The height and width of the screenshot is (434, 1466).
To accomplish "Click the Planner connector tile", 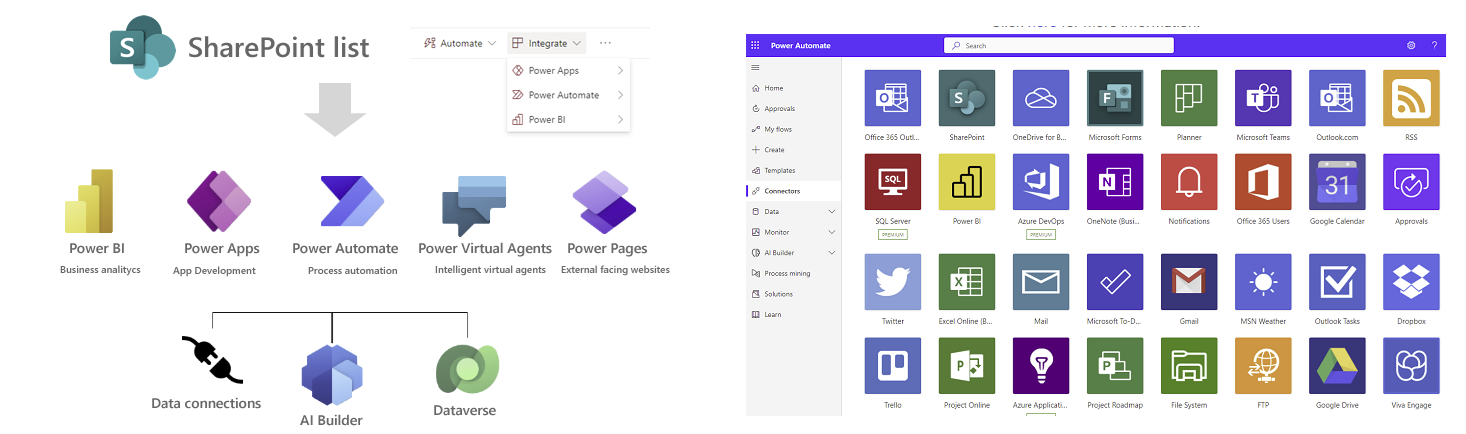I will [x=1189, y=98].
